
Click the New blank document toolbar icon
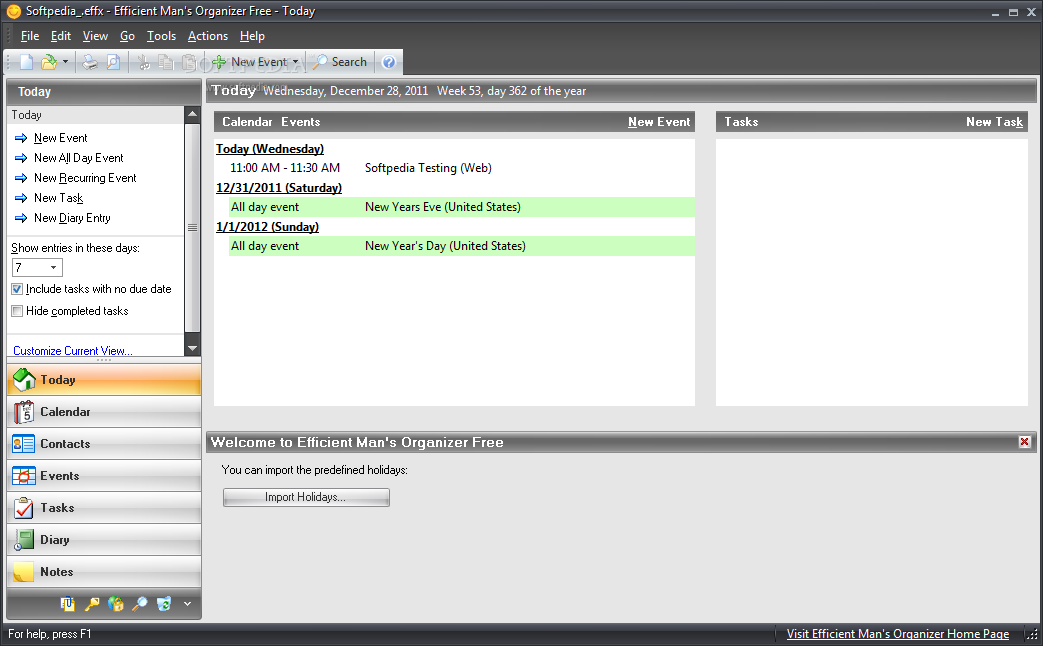tap(27, 62)
